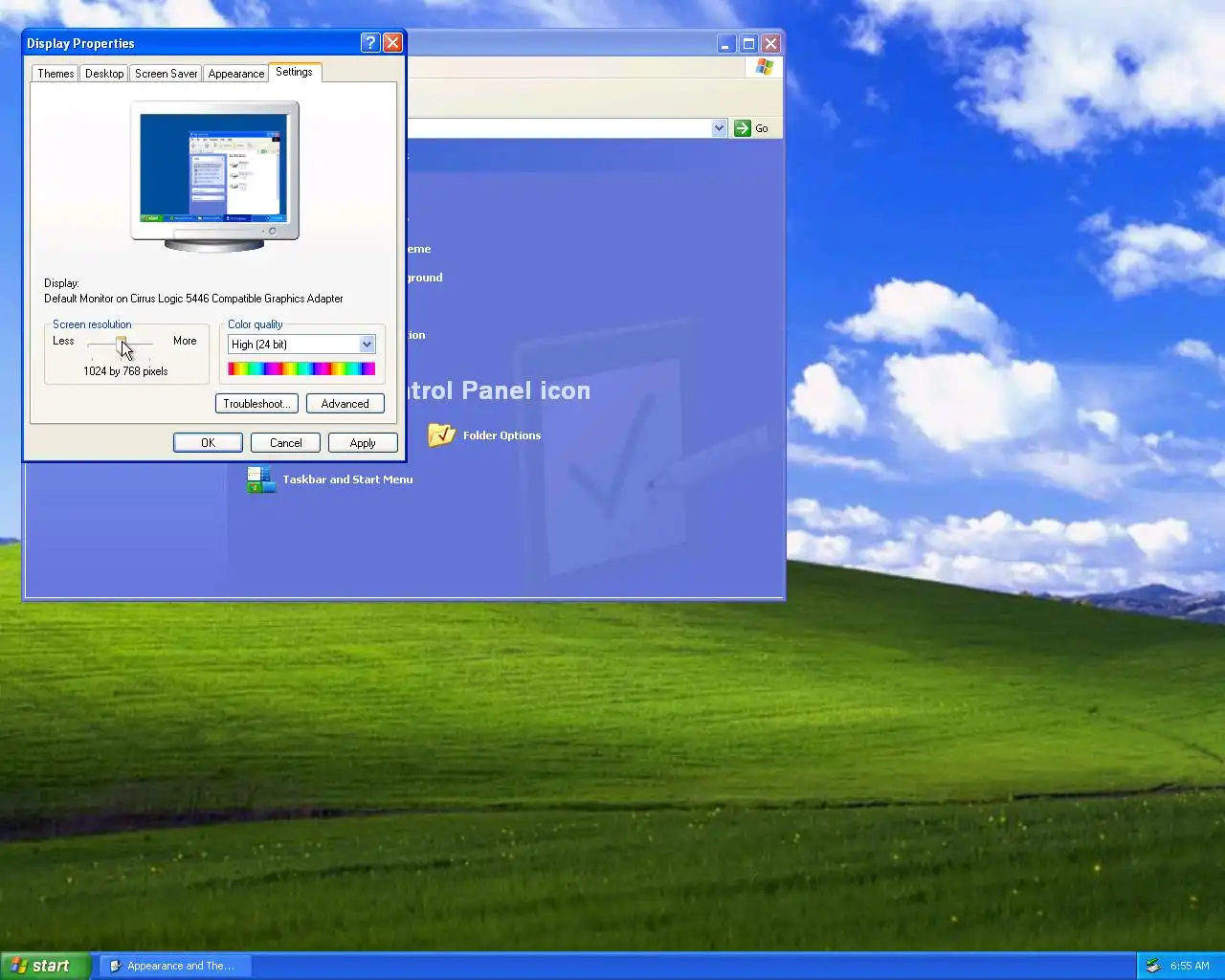Click the system tray network icon
The height and width of the screenshot is (980, 1225).
pos(1153,966)
